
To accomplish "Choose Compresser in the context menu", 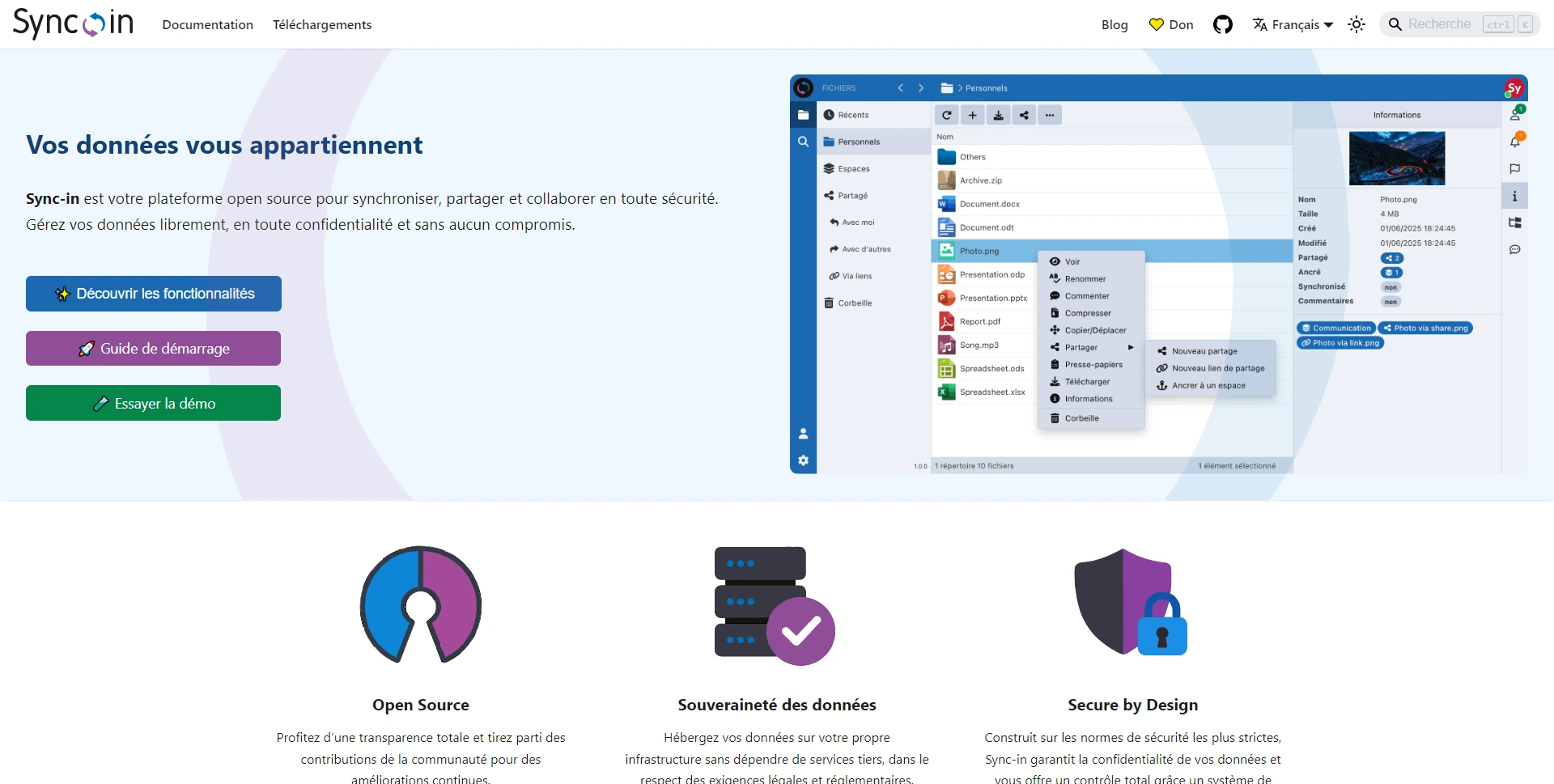I will [1091, 313].
